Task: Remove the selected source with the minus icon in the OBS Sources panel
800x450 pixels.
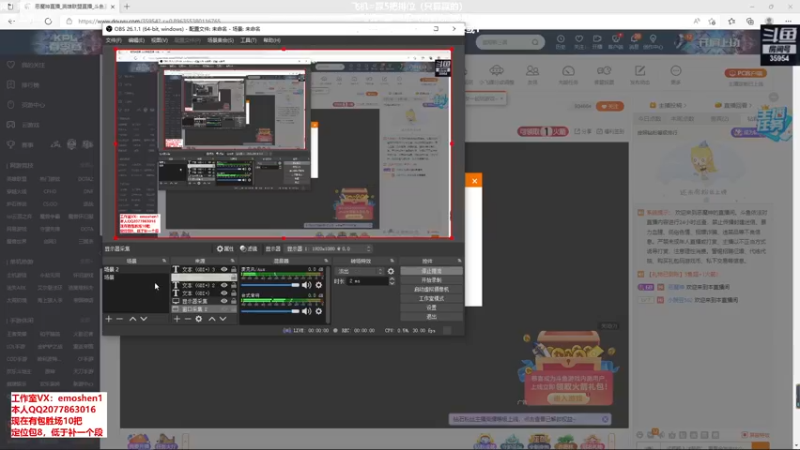Action: pyautogui.click(x=188, y=319)
